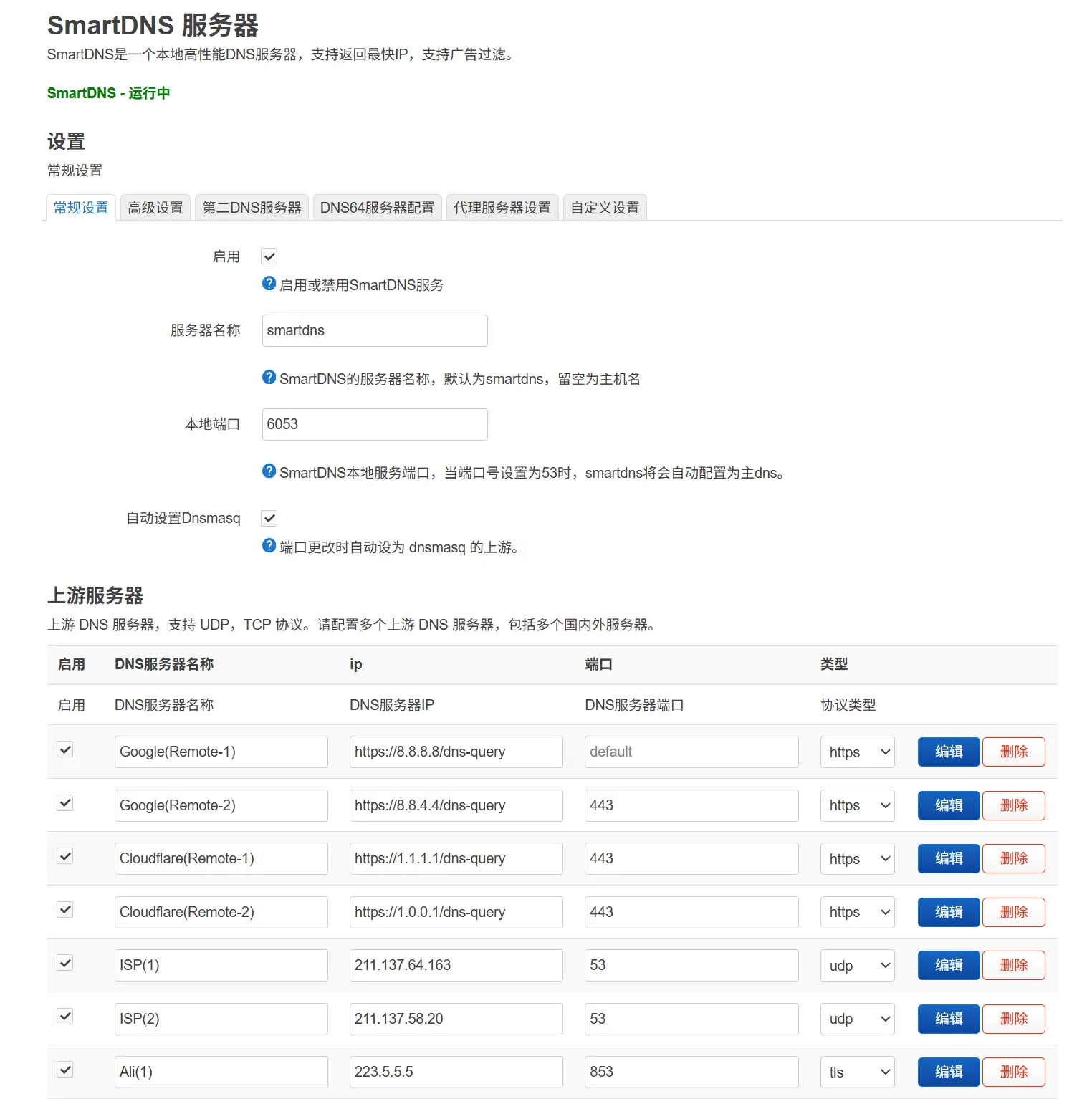
Task: Open protocol dropdown for Google(Remote-2)
Action: 857,805
